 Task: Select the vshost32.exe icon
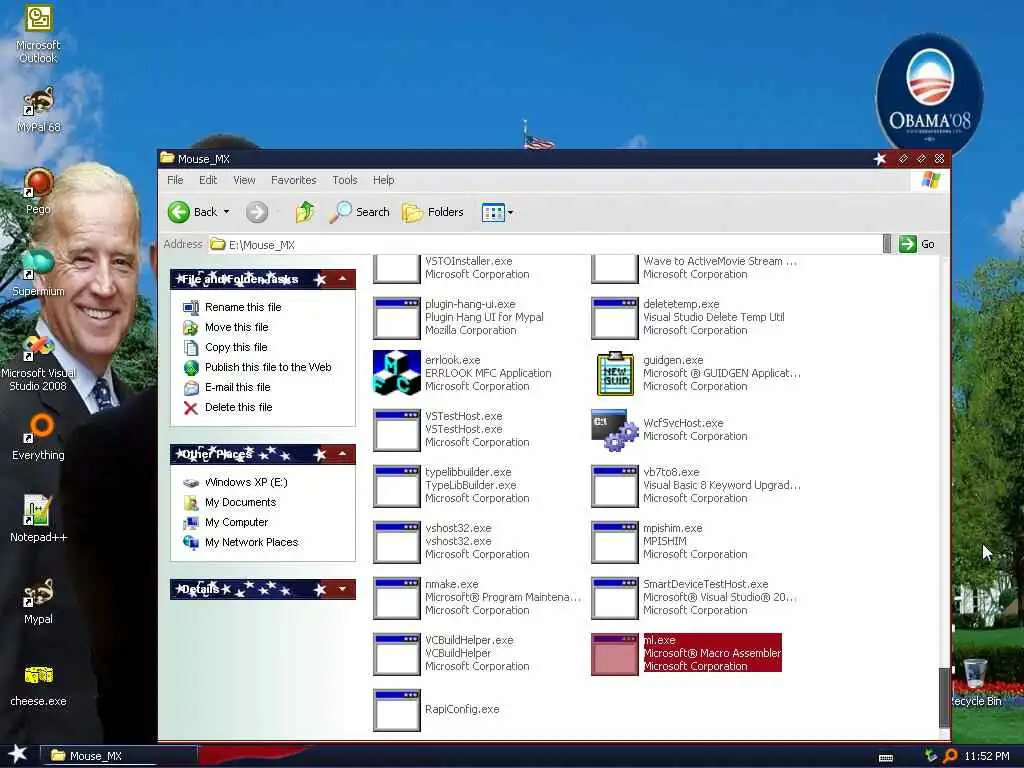(396, 541)
